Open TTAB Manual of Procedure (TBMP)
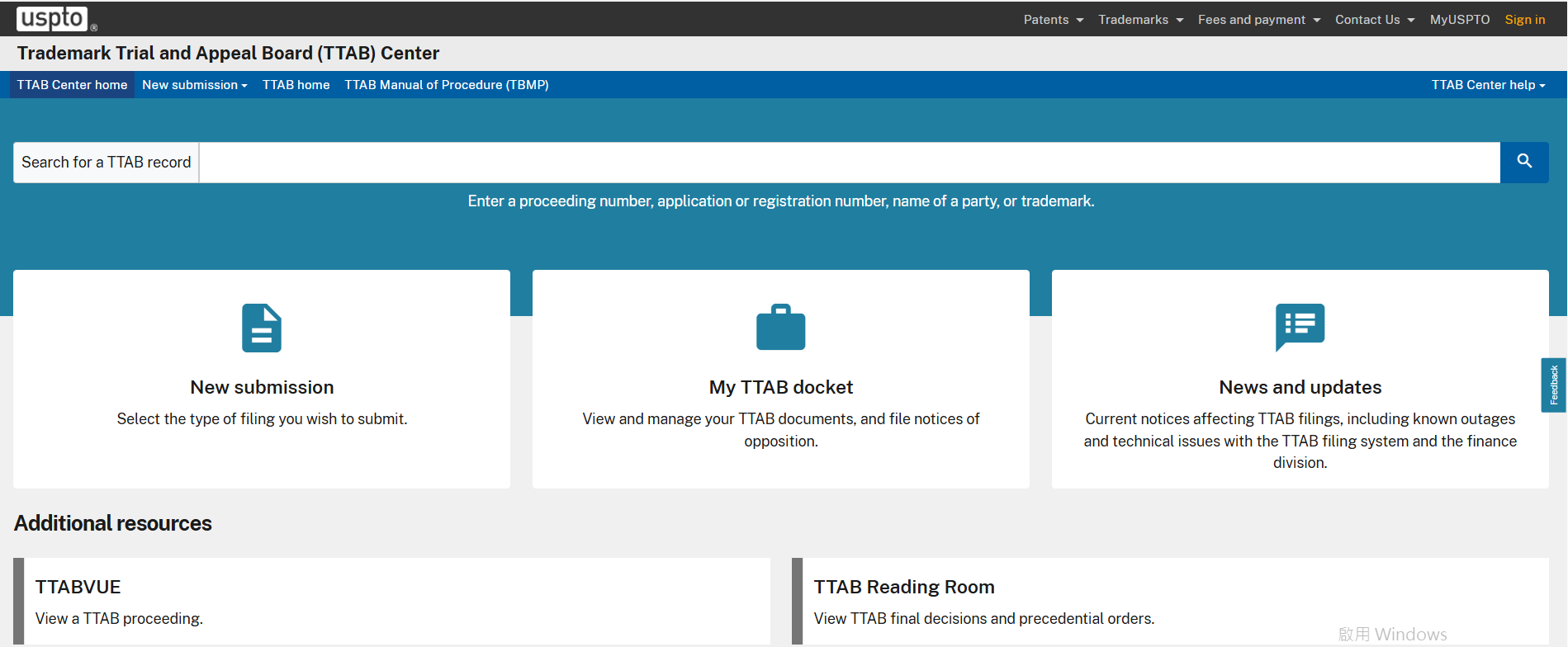 tap(447, 85)
